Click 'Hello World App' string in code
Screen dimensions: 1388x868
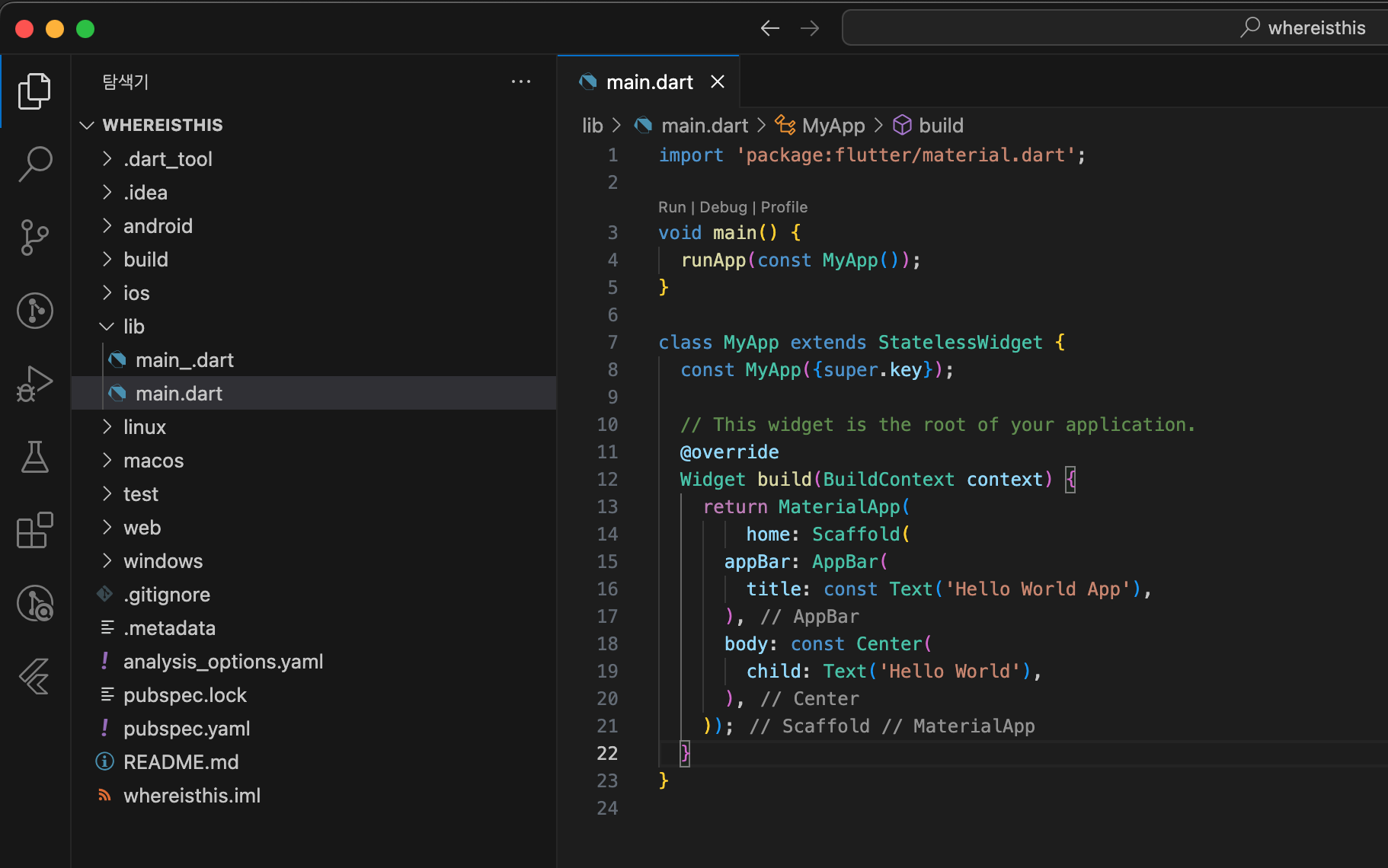click(1037, 589)
